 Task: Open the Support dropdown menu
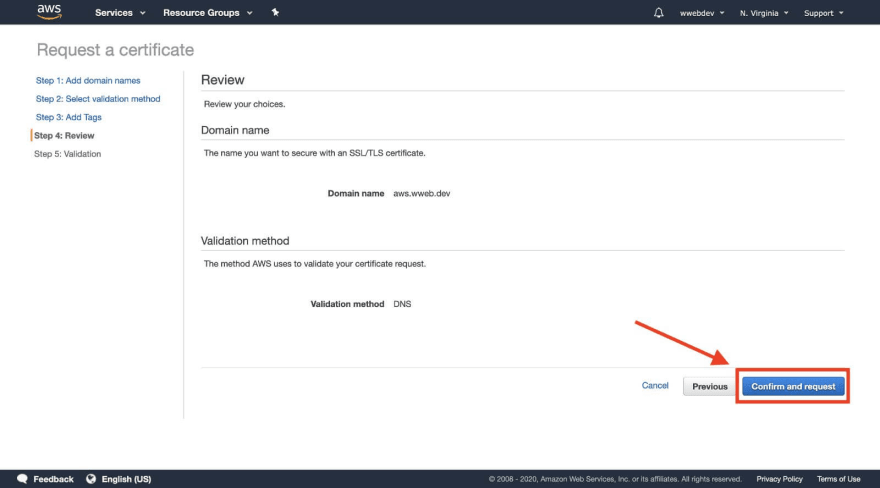(x=823, y=13)
